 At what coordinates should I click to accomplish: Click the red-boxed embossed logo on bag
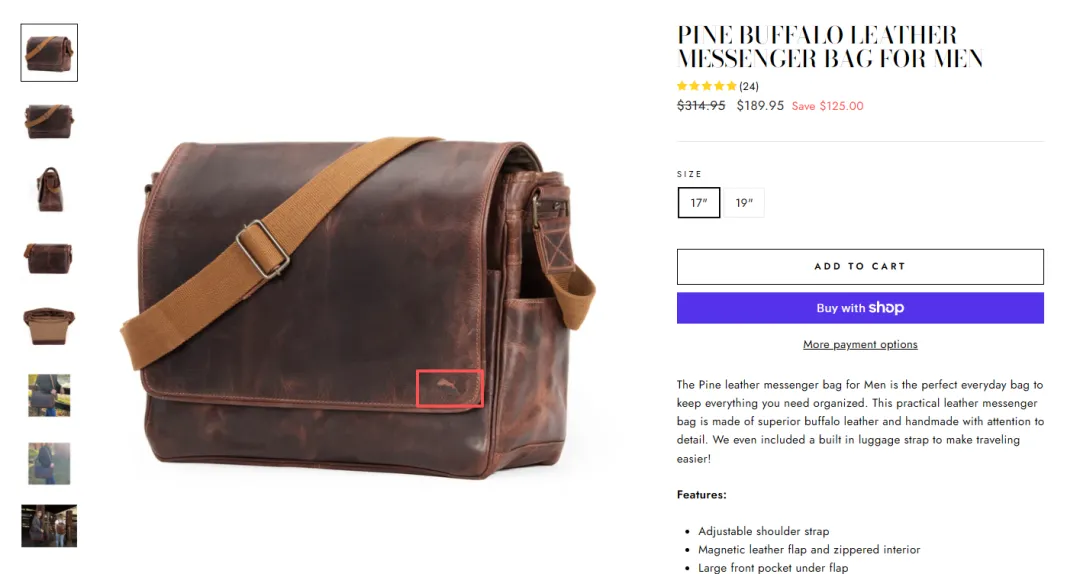pyautogui.click(x=450, y=389)
